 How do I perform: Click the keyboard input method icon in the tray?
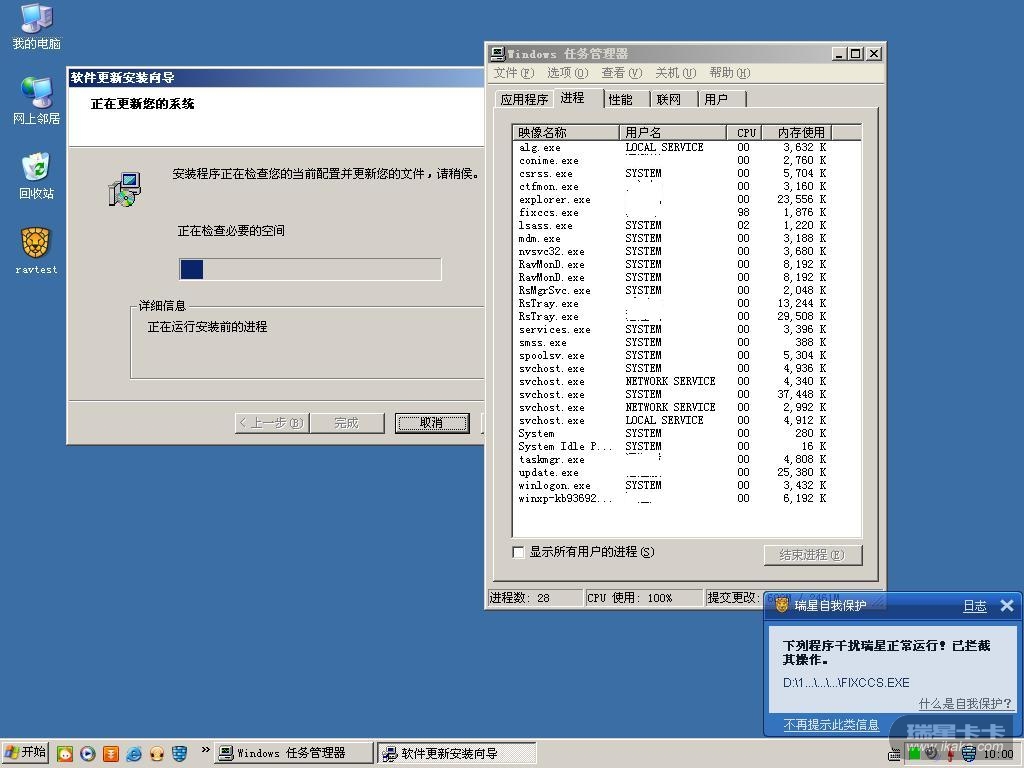pos(894,754)
